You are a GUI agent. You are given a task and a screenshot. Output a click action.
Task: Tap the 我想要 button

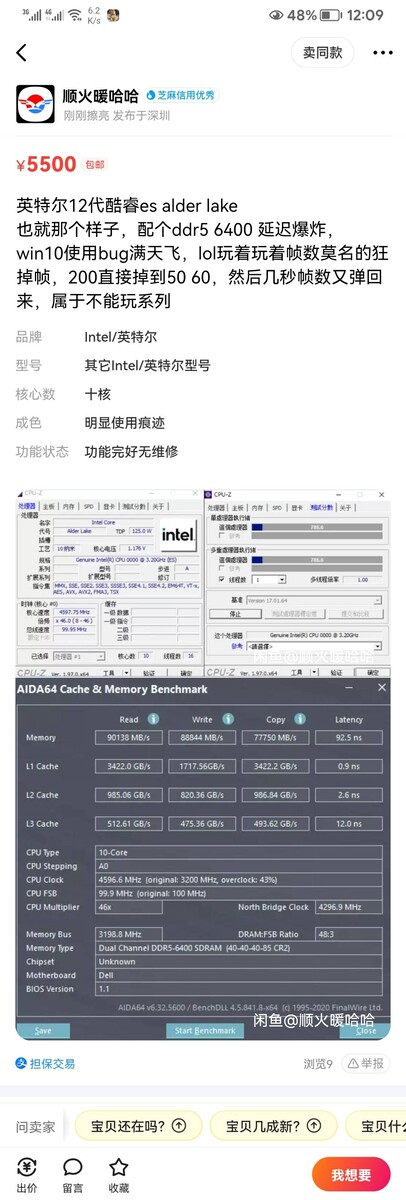pyautogui.click(x=351, y=1175)
